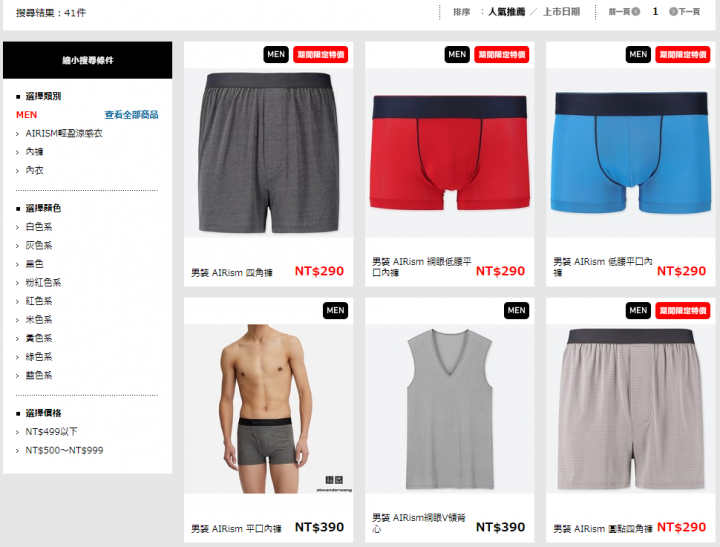This screenshot has height=547, width=720.
Task: Click red limited-offer badge on dotted boxers
Action: tap(683, 310)
